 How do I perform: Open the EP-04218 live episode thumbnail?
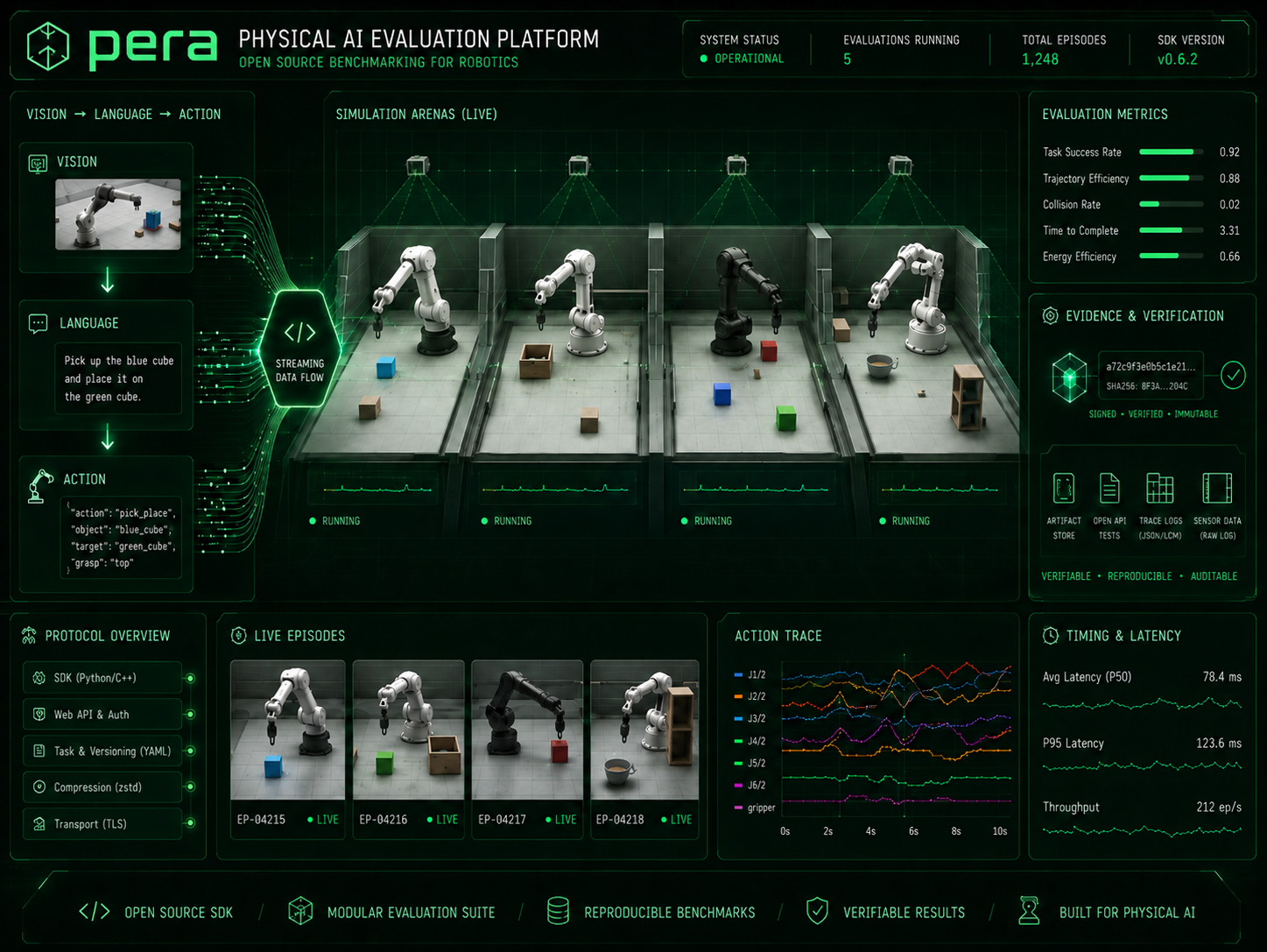pos(645,730)
